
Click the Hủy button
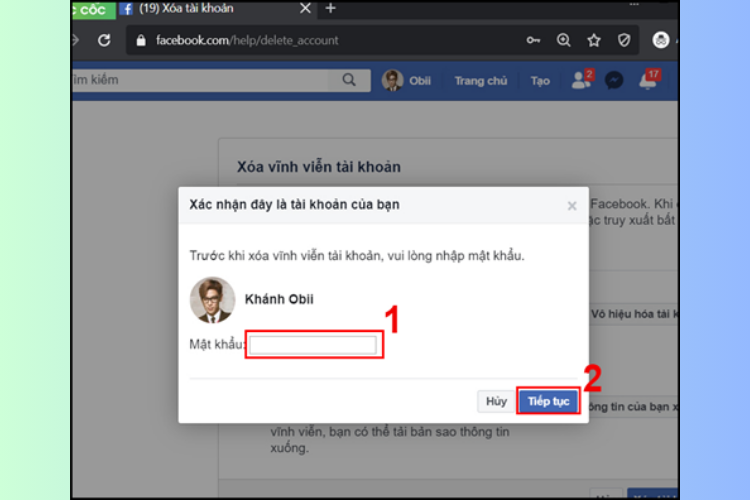click(496, 401)
